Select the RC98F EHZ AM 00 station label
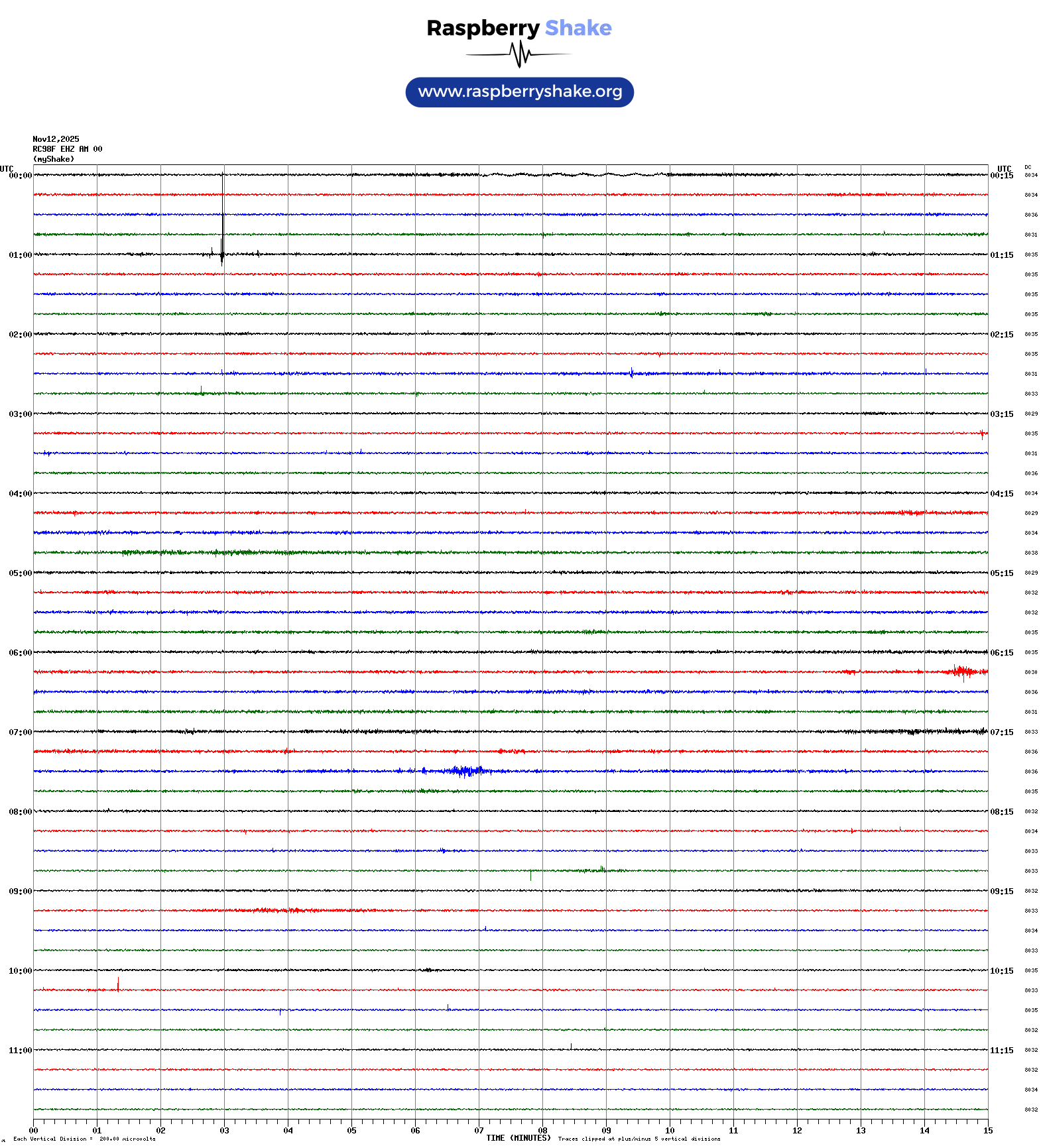1041x1148 pixels. [x=68, y=149]
